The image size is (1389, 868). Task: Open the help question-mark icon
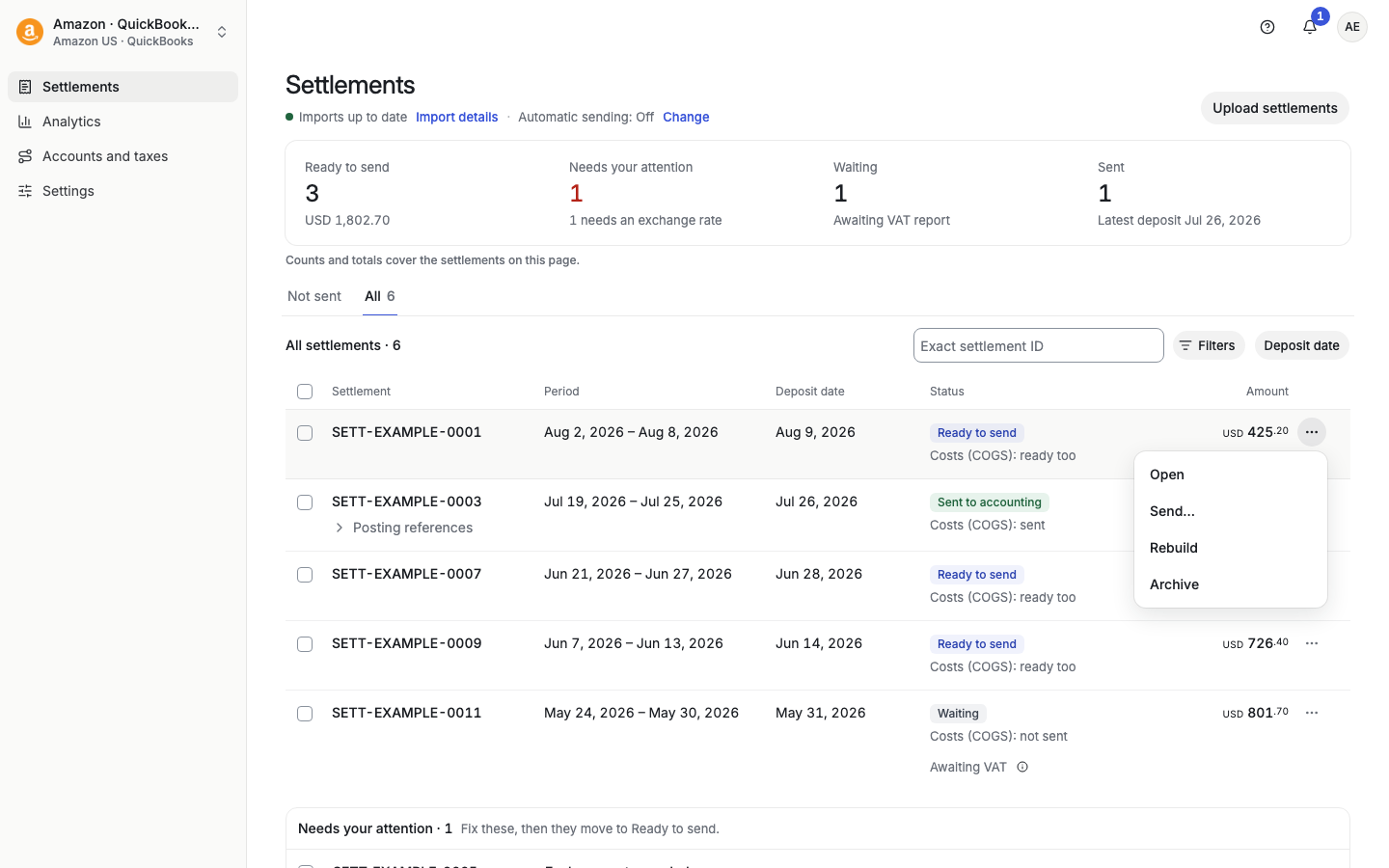(x=1267, y=27)
